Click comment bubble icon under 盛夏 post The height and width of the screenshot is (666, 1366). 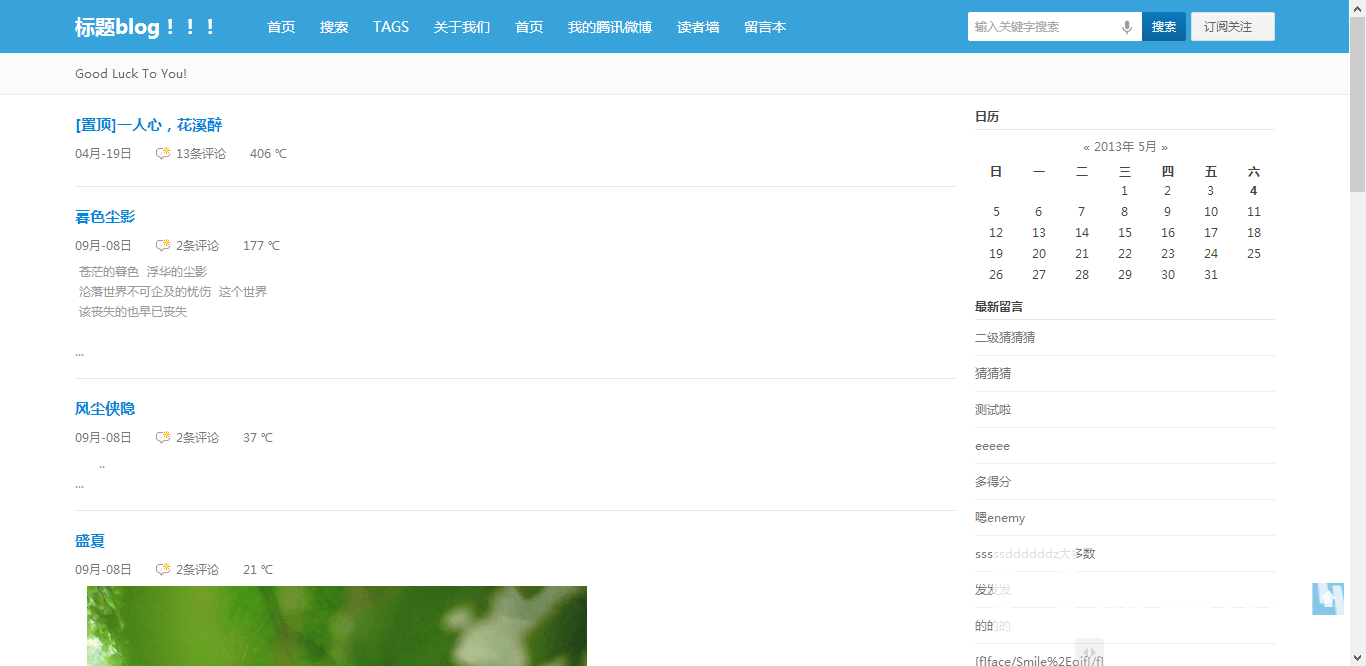click(x=163, y=570)
